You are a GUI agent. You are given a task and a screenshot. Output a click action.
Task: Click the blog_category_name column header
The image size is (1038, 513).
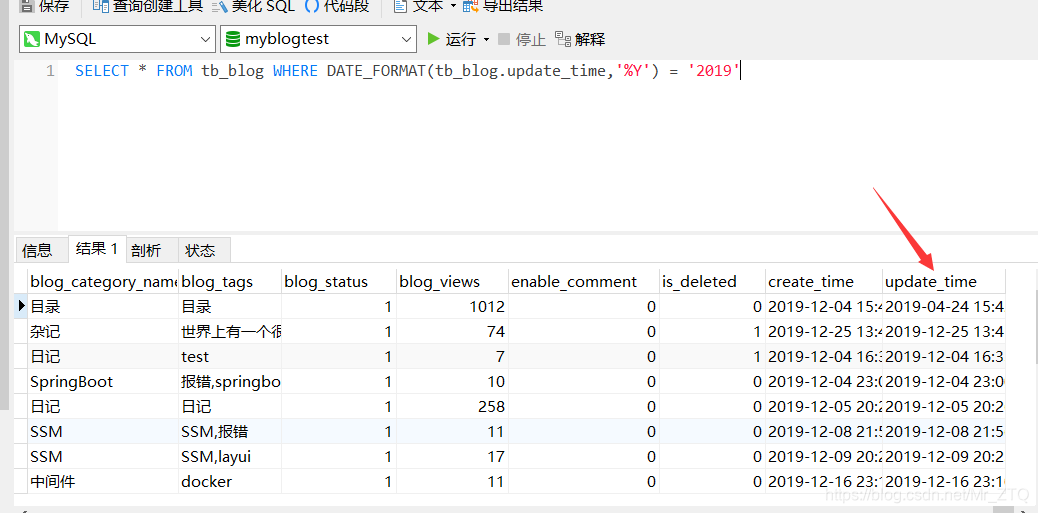[103, 282]
